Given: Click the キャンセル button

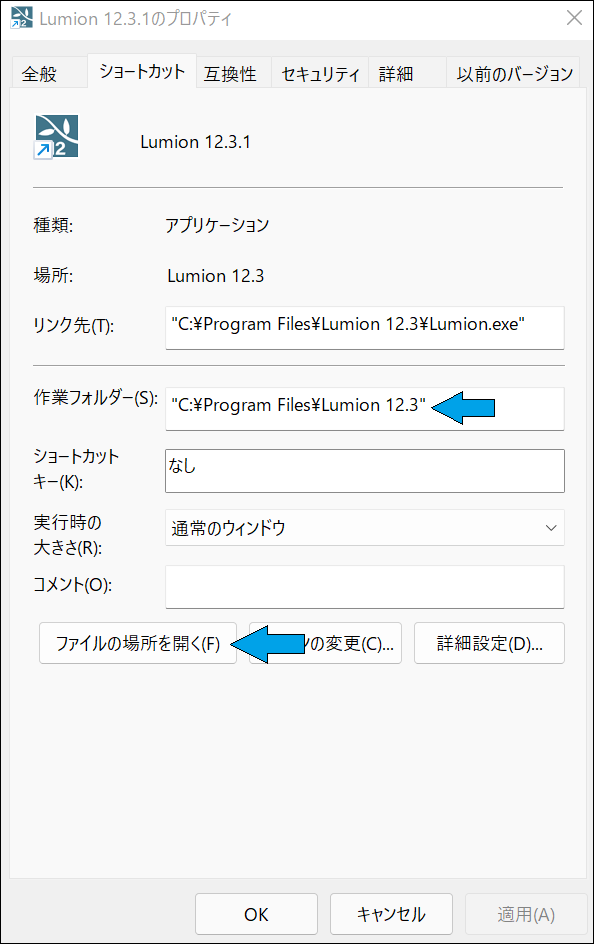Looking at the screenshot, I should (x=391, y=914).
